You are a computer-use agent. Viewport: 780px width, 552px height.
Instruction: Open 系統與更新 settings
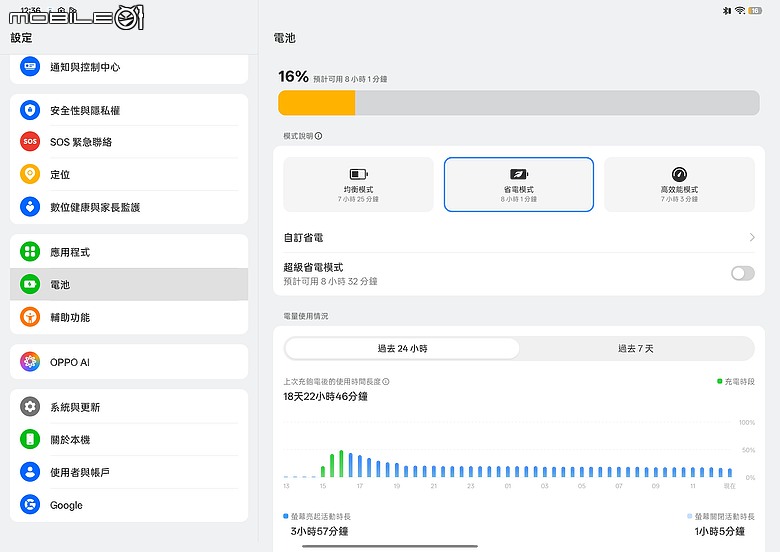click(x=129, y=407)
